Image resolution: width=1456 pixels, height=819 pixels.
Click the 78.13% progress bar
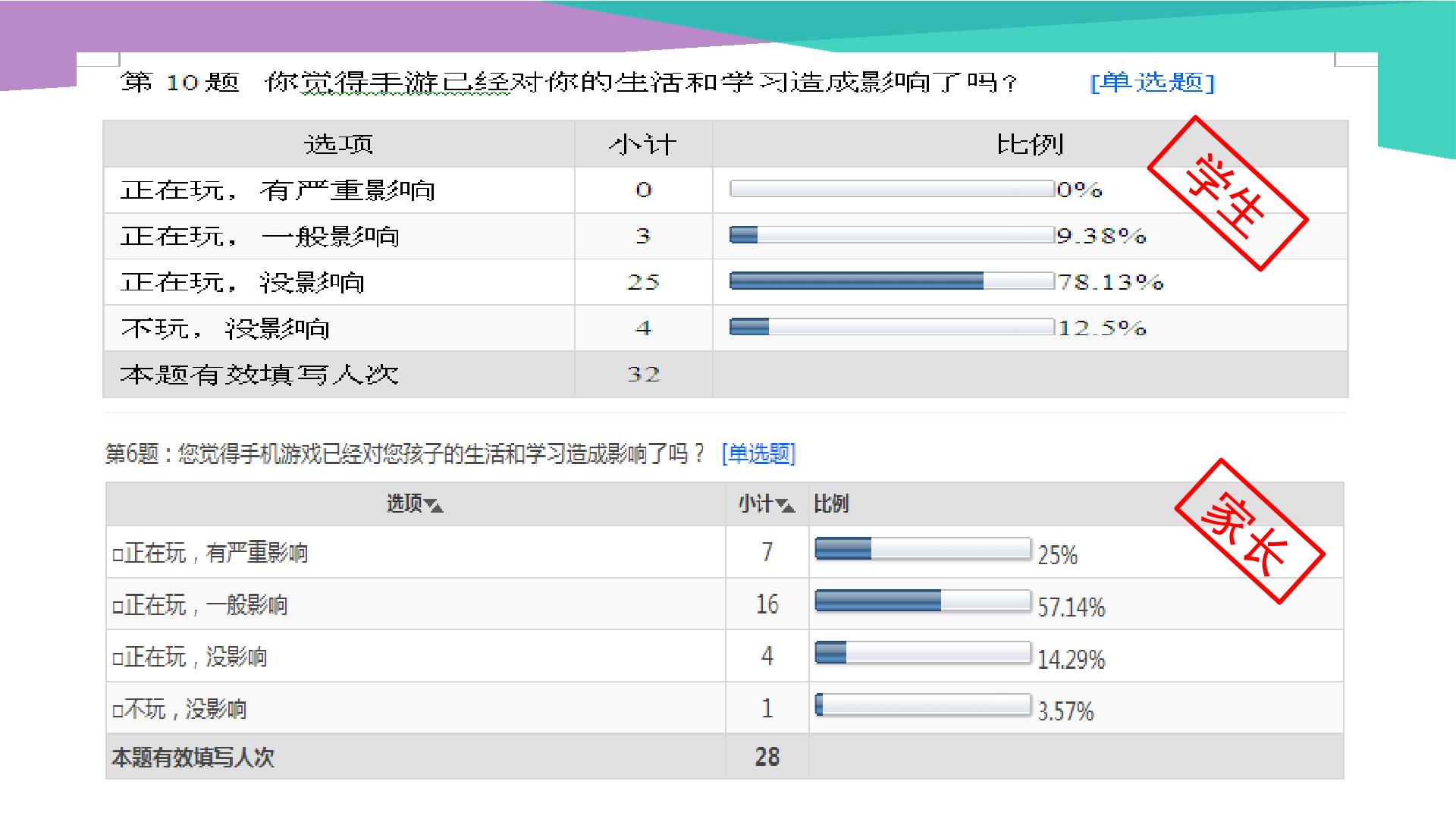click(892, 281)
